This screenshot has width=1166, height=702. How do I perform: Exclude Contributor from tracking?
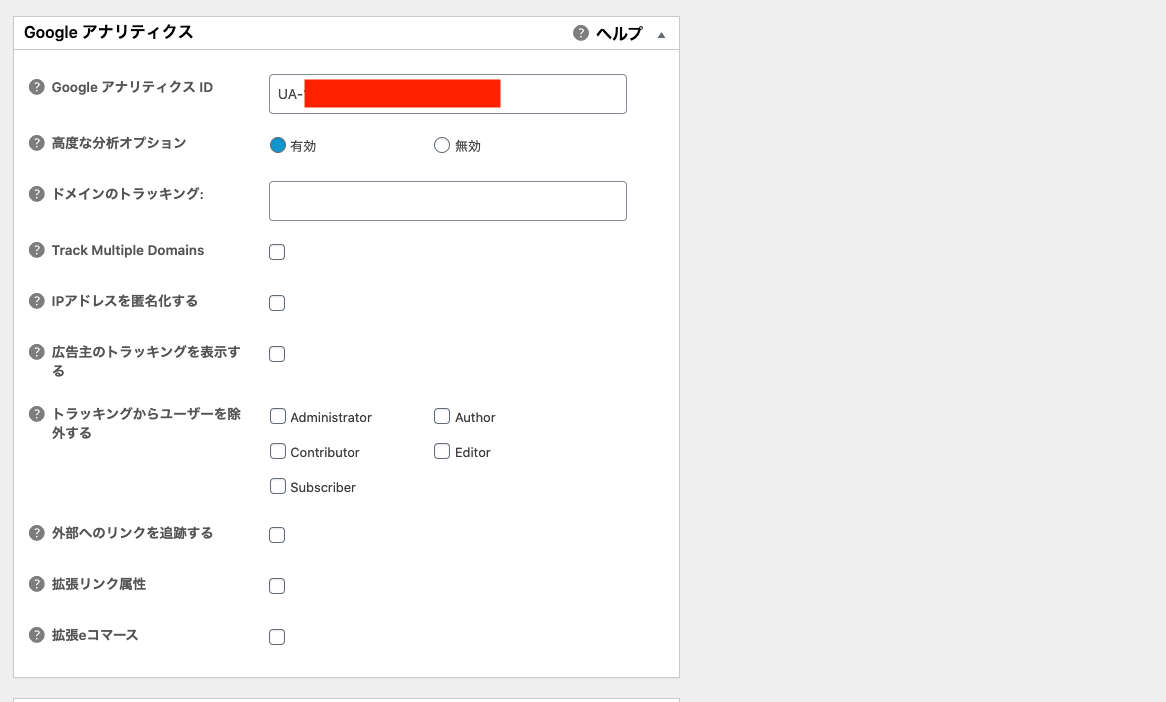tap(277, 451)
